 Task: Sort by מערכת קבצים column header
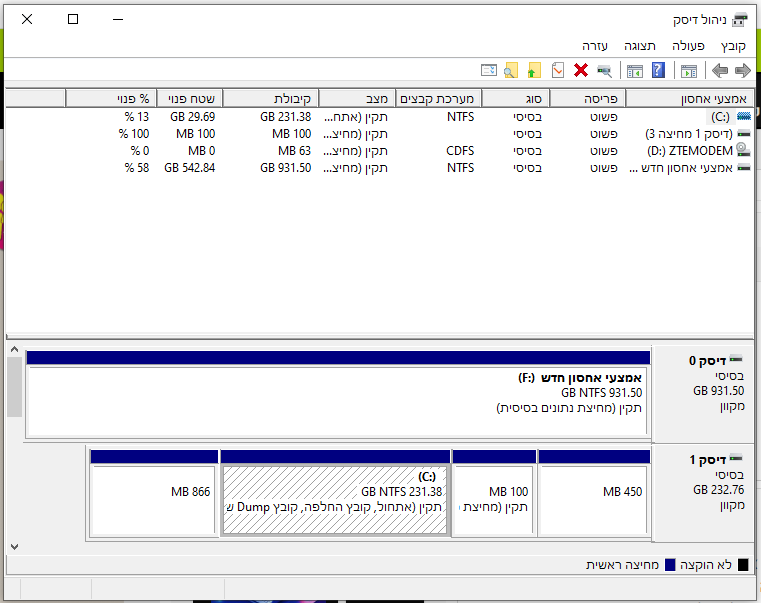pyautogui.click(x=438, y=99)
